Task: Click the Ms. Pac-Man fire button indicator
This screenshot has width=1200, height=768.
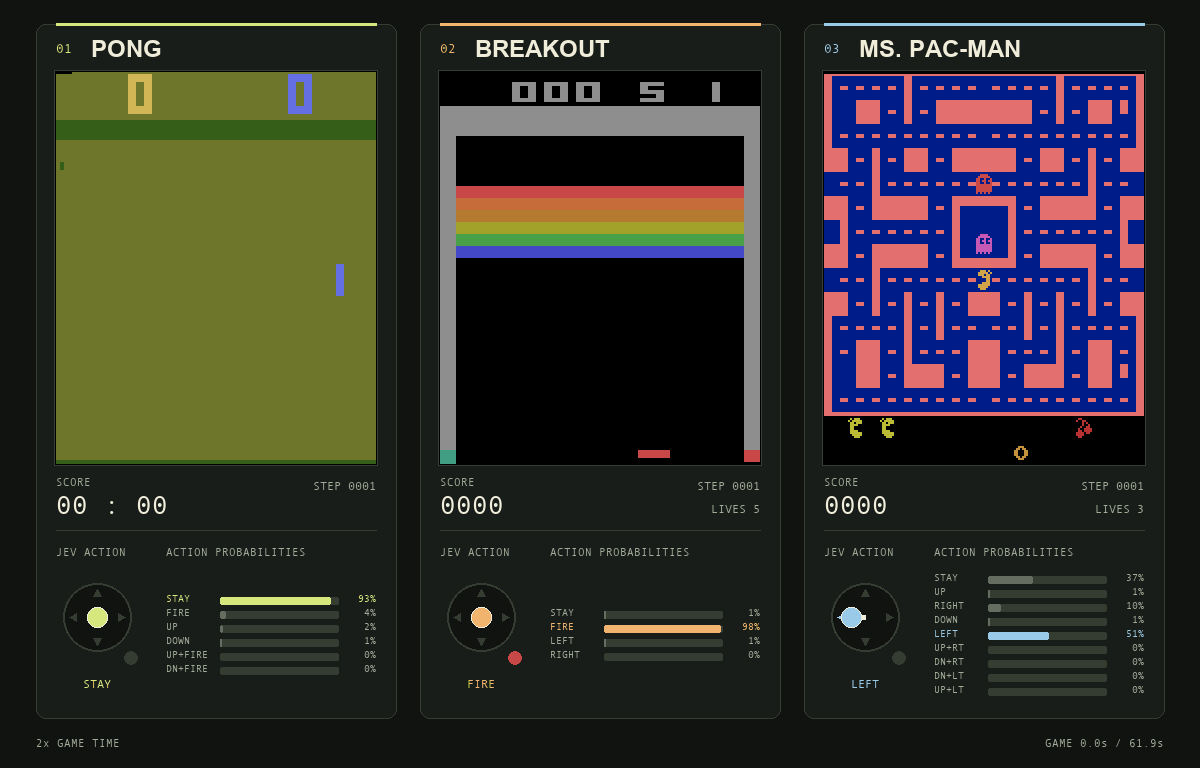Action: click(899, 658)
